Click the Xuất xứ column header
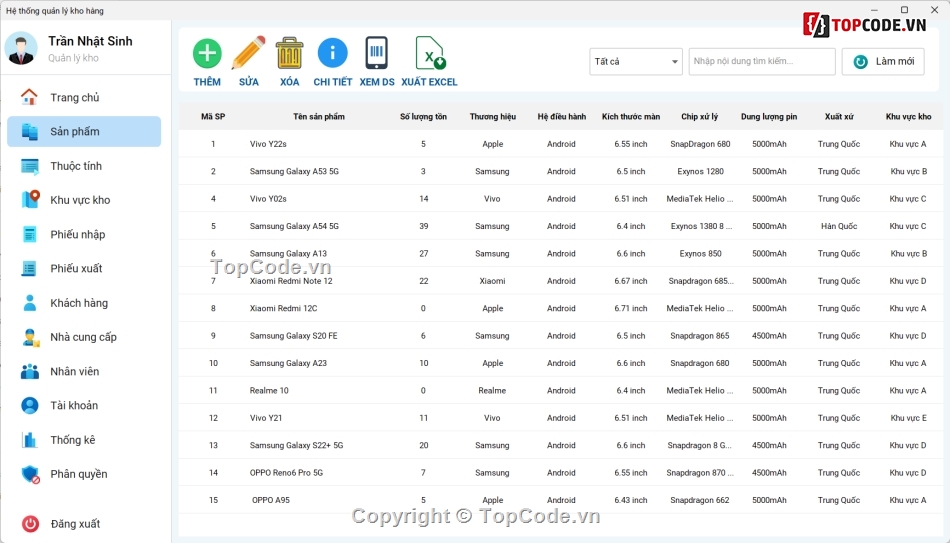950x543 pixels. click(839, 116)
